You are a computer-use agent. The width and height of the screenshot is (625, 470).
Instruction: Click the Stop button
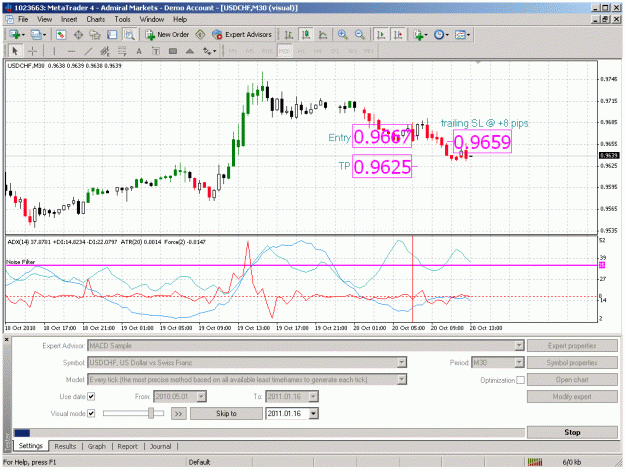pos(572,433)
